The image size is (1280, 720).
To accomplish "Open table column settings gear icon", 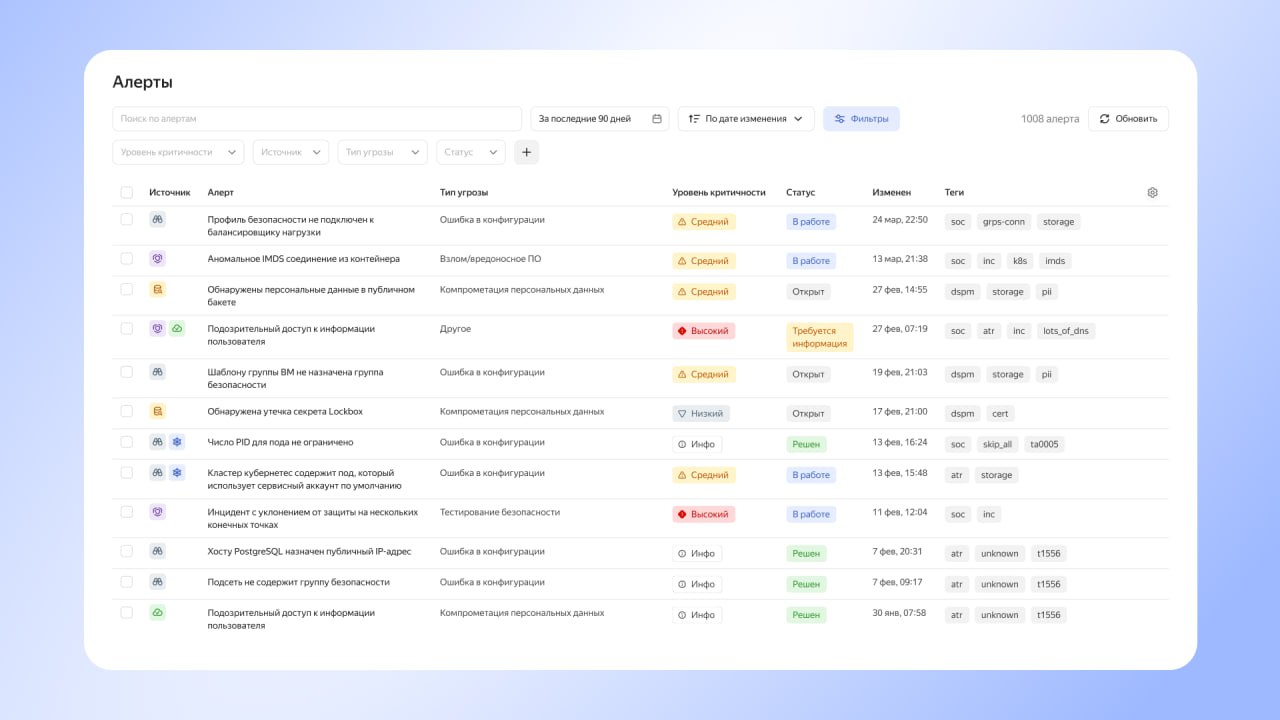I will pyautogui.click(x=1152, y=192).
